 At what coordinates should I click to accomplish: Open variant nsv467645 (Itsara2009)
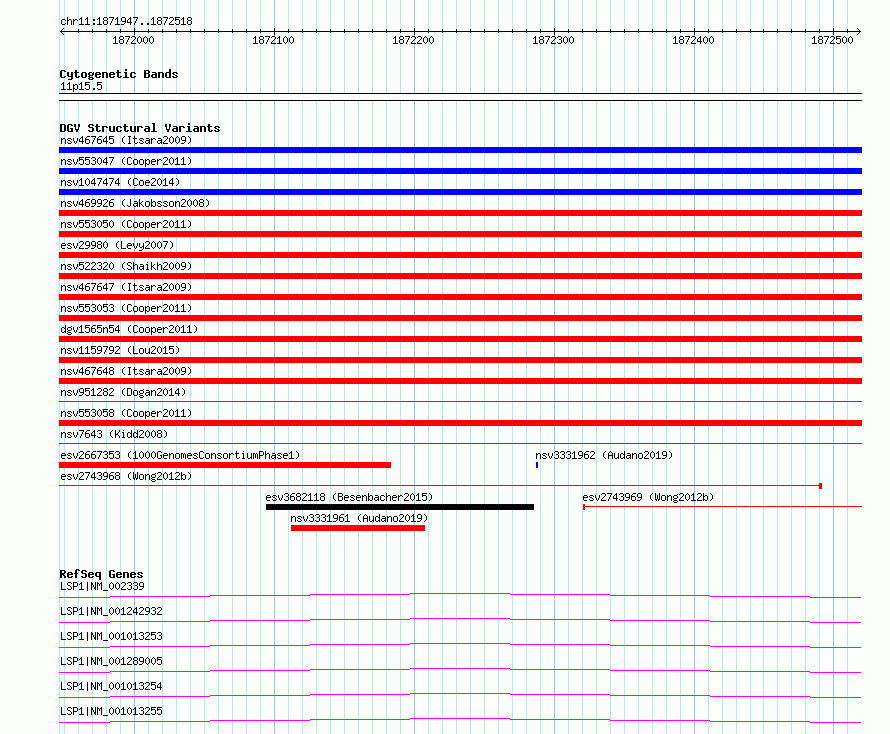(x=126, y=140)
